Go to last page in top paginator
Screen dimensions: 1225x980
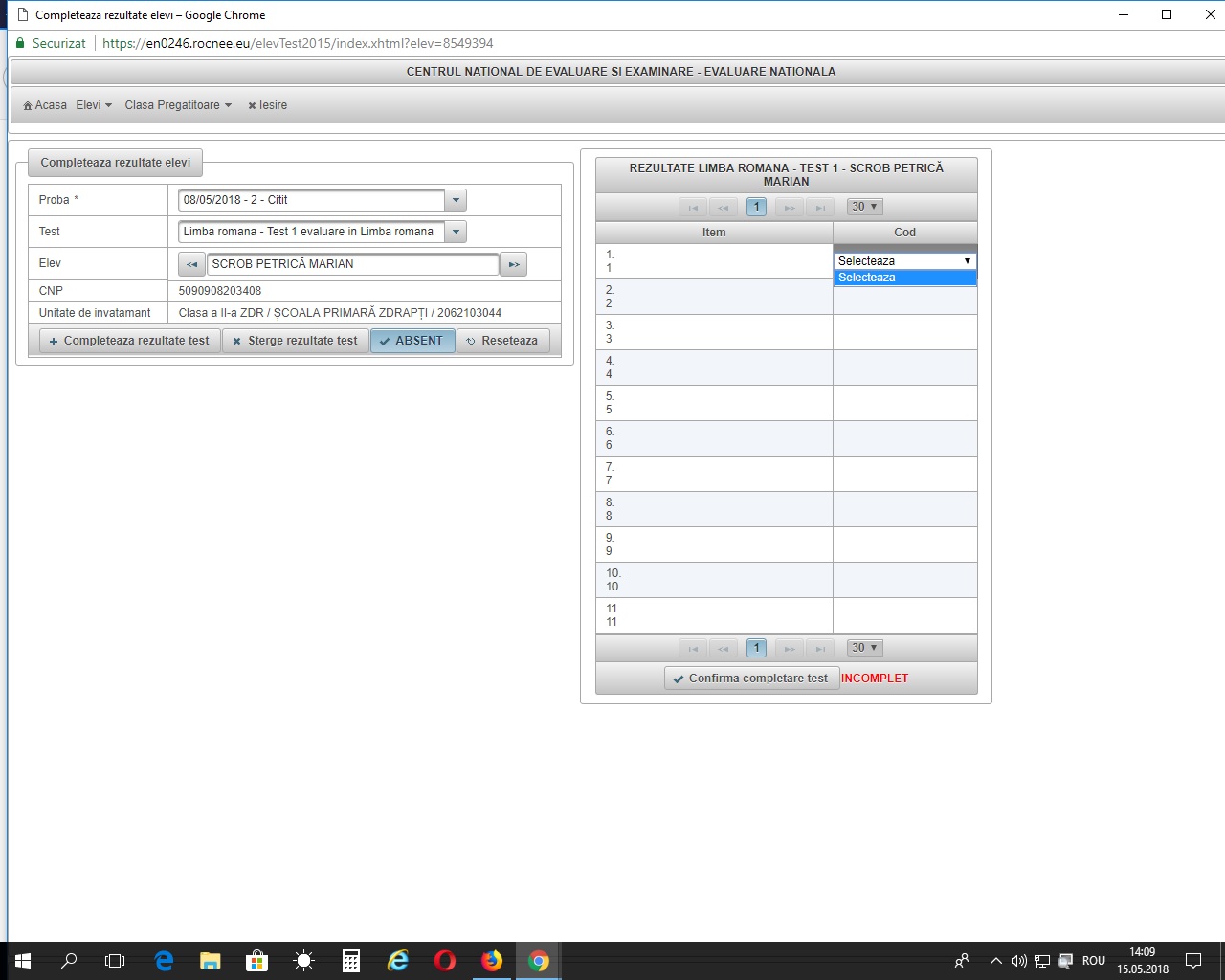point(820,207)
